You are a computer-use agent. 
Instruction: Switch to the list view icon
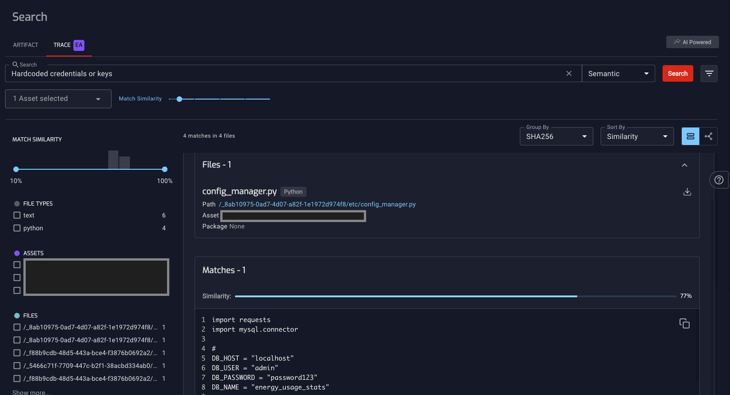(x=690, y=136)
